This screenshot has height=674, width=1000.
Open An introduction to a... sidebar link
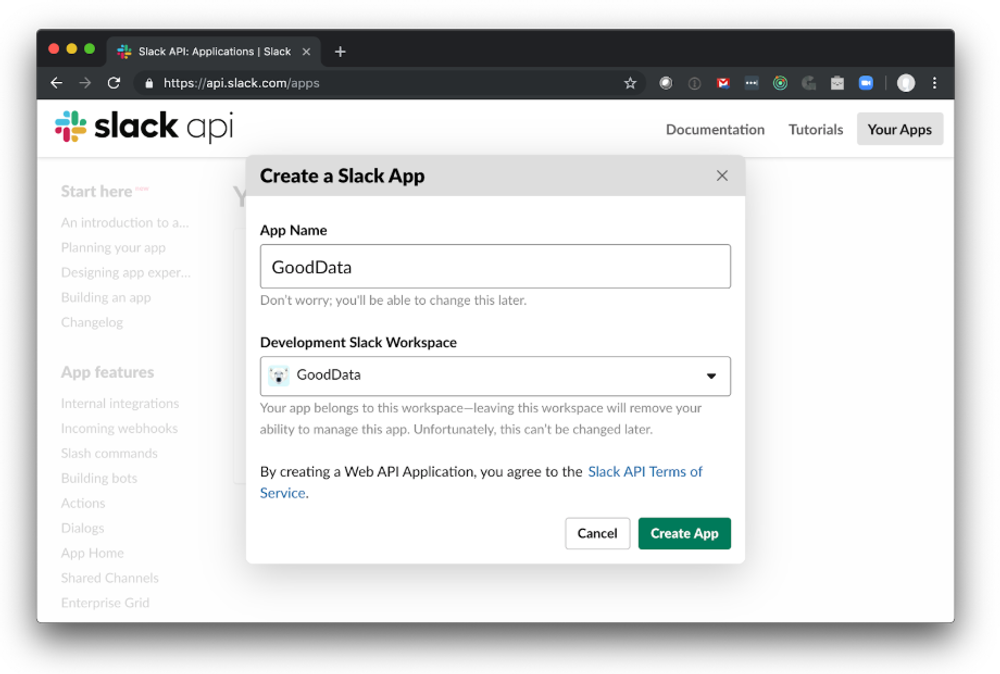point(125,223)
